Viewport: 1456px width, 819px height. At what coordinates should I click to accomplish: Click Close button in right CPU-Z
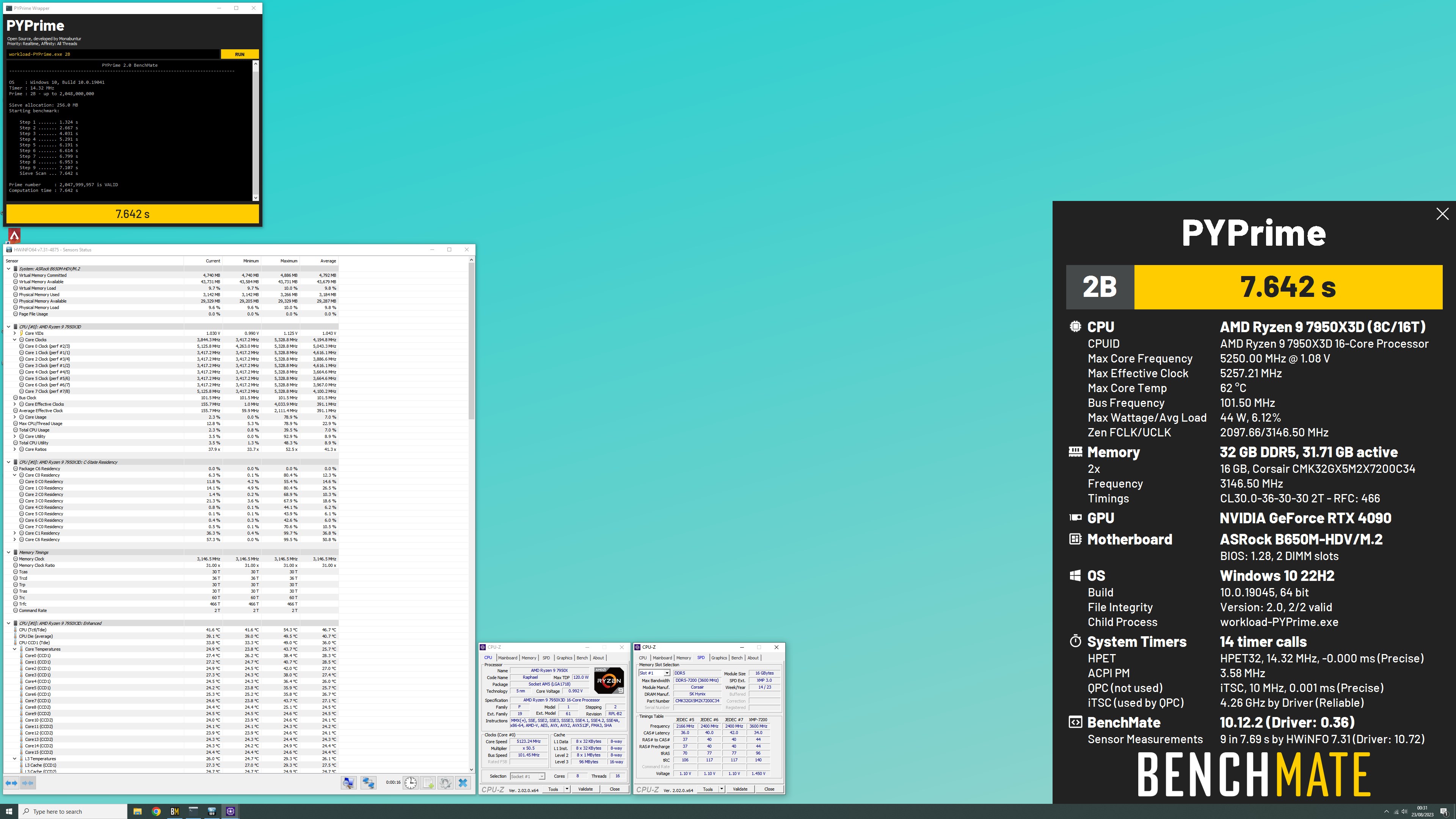point(769,789)
